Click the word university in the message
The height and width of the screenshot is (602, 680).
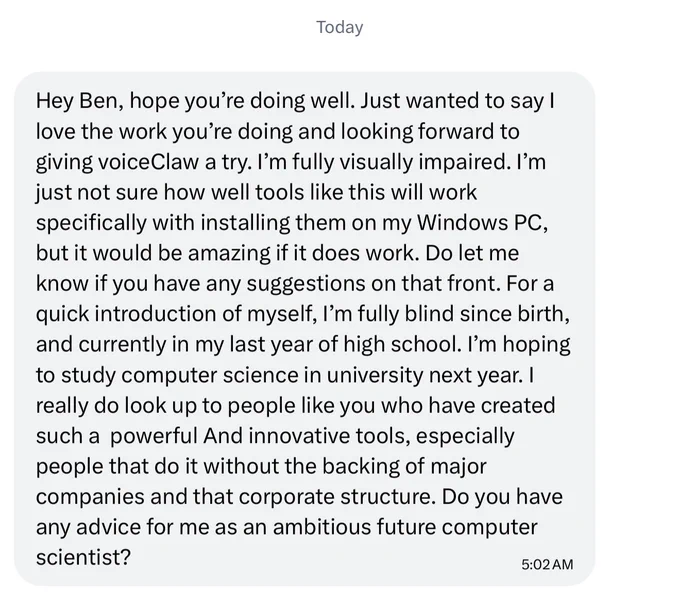[x=375, y=376]
